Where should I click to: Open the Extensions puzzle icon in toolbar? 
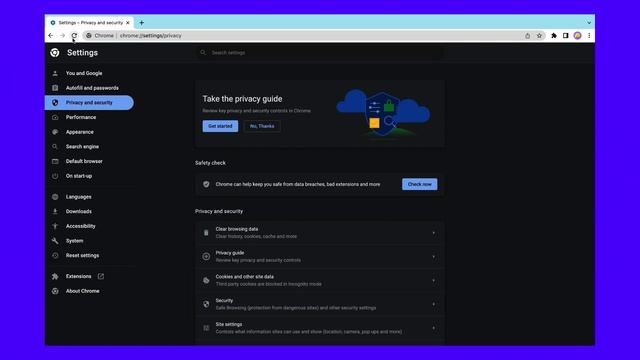554,36
